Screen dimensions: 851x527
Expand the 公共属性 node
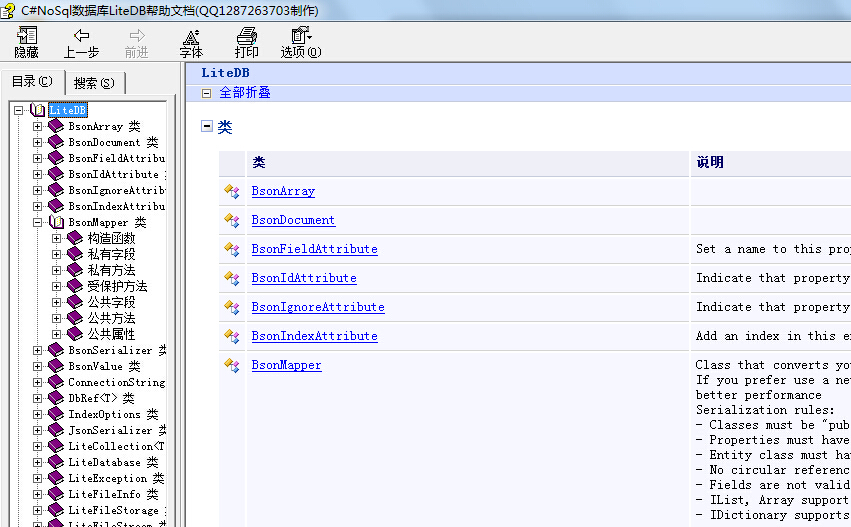tap(56, 334)
